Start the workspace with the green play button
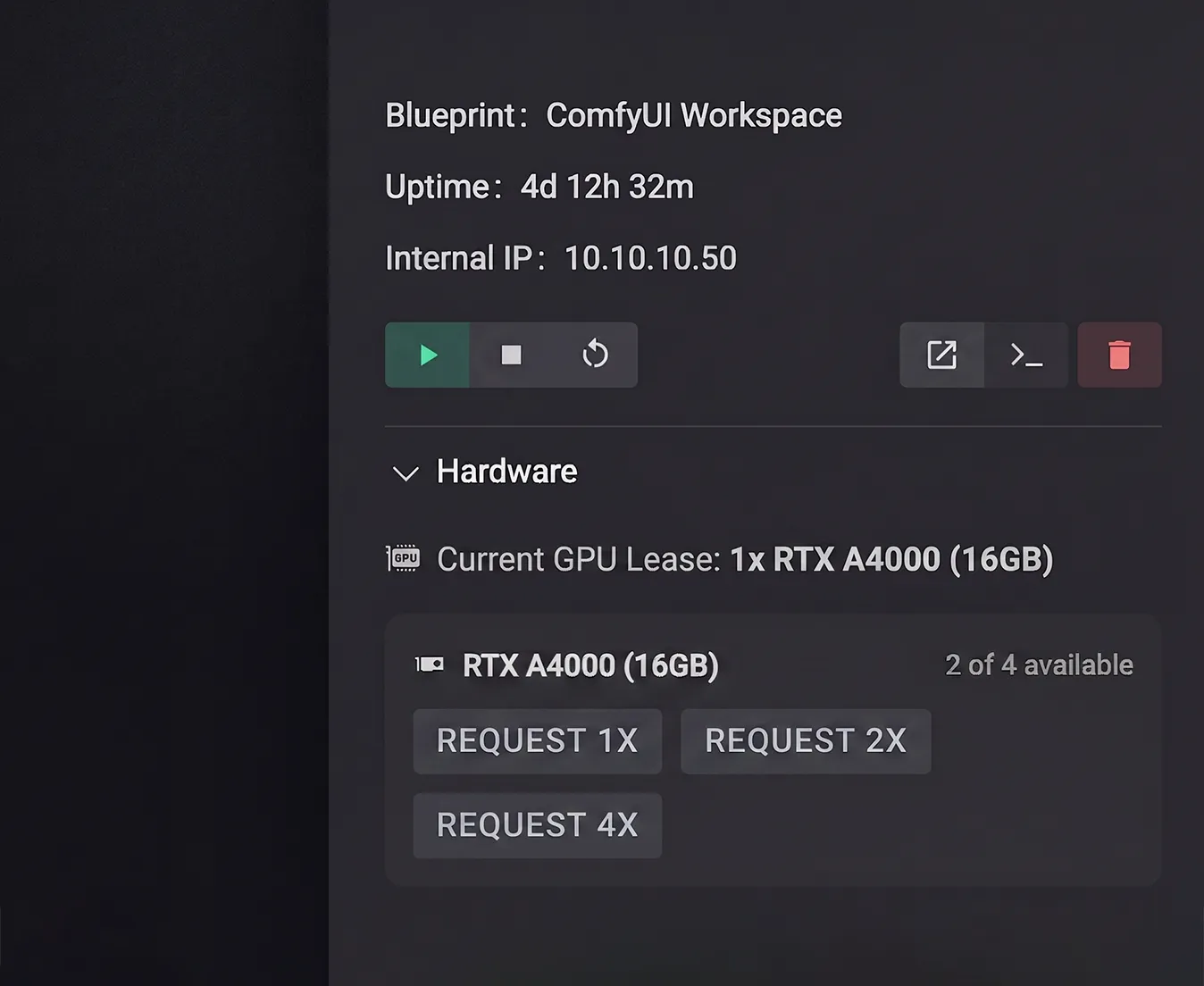The width and height of the screenshot is (1204, 986). [x=427, y=355]
